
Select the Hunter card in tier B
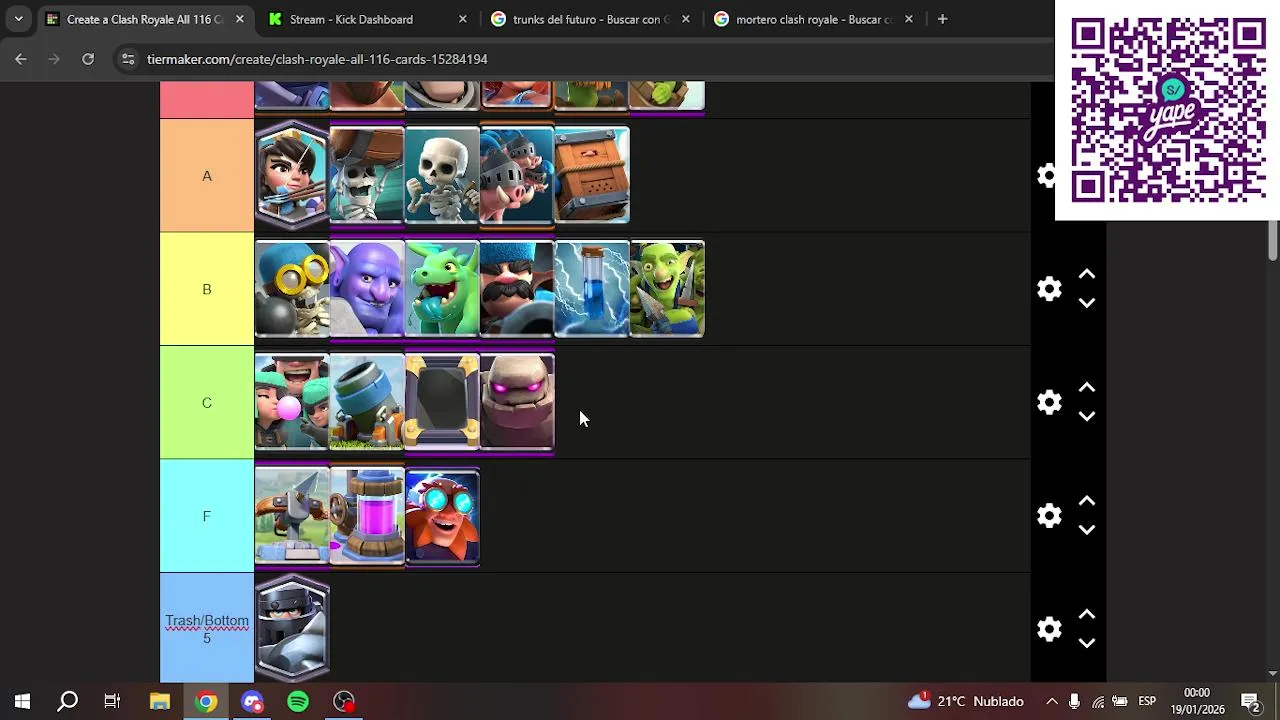click(517, 289)
